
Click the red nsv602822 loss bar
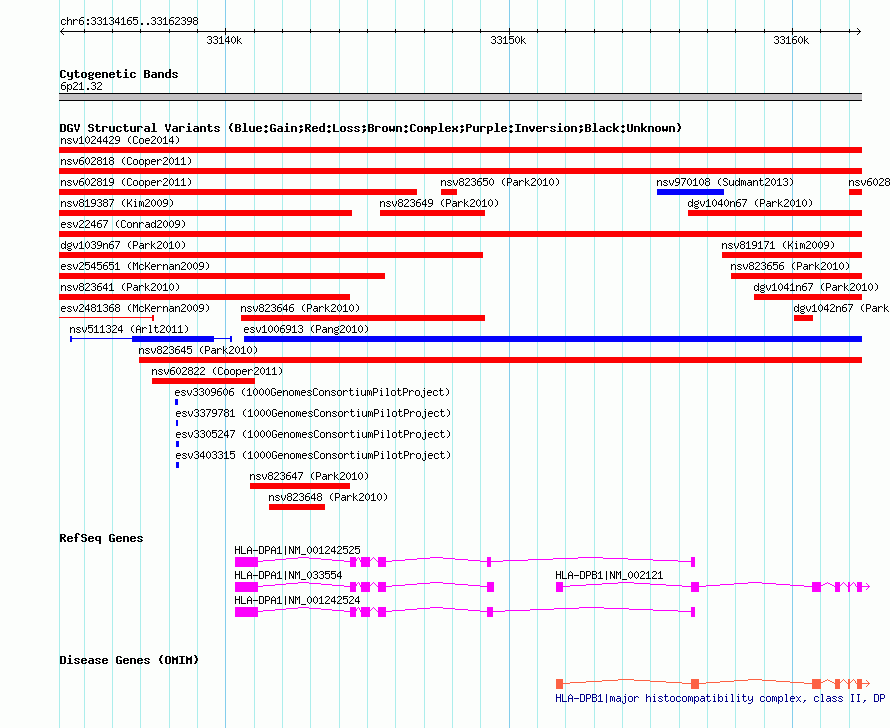click(203, 381)
